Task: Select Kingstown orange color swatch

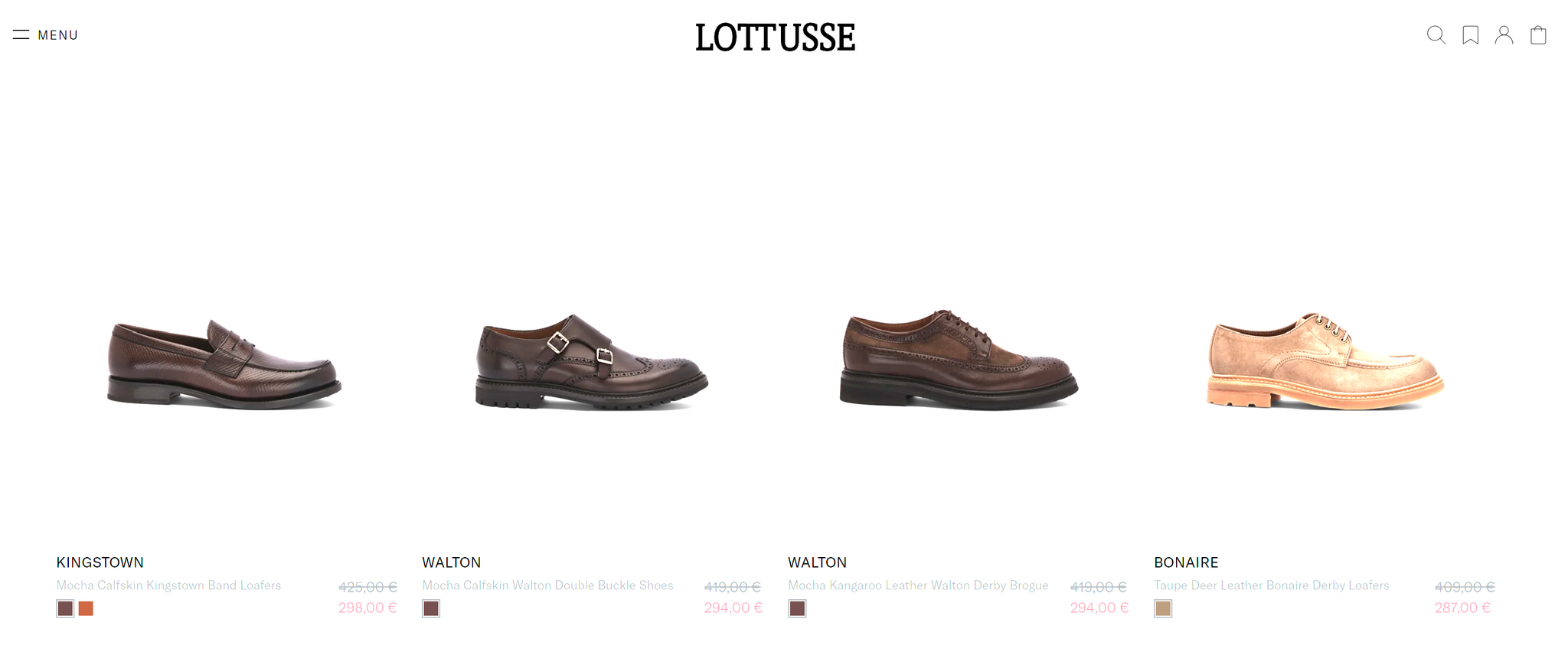Action: (86, 608)
